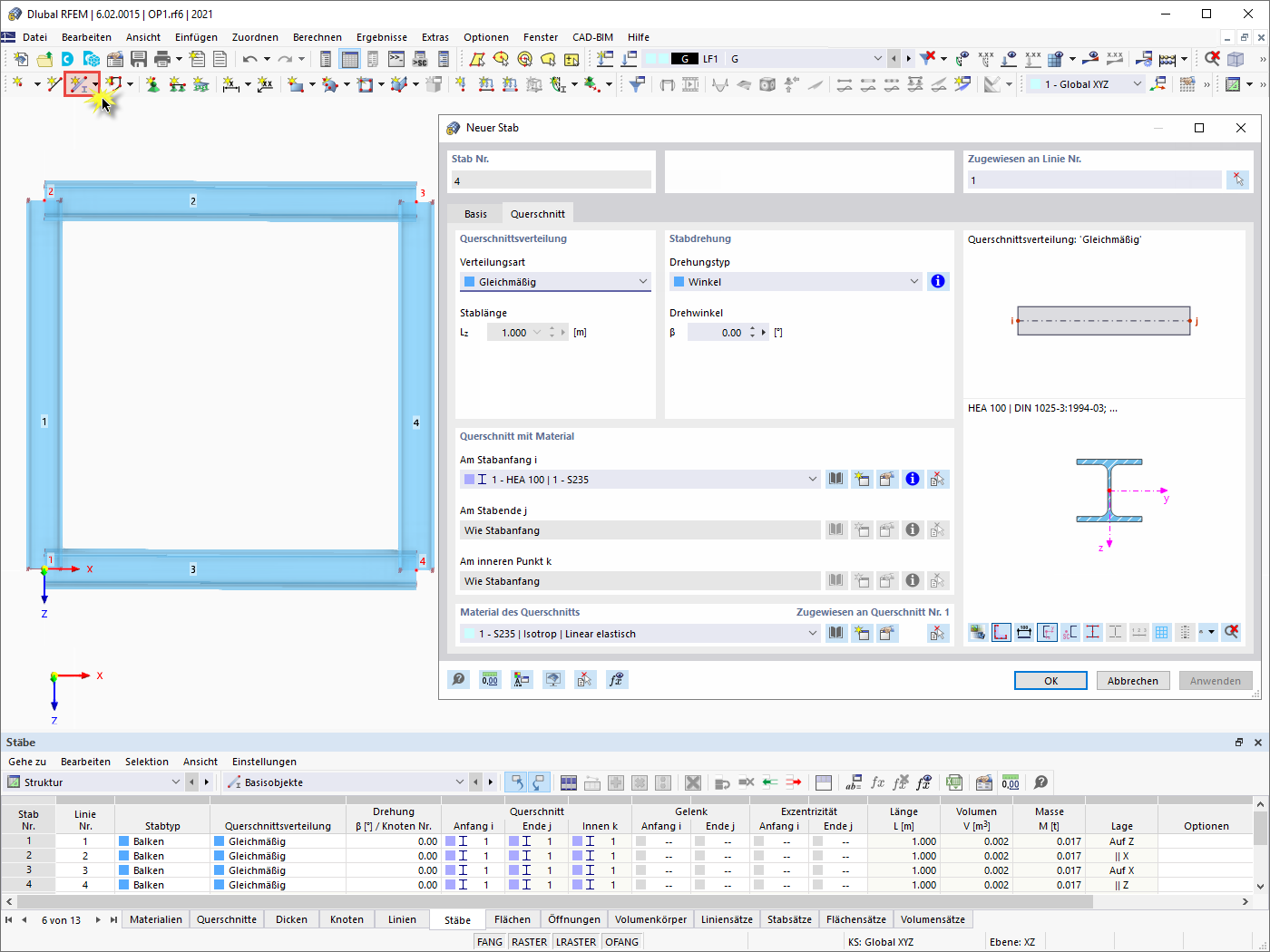Click next load case arrow button

908,59
